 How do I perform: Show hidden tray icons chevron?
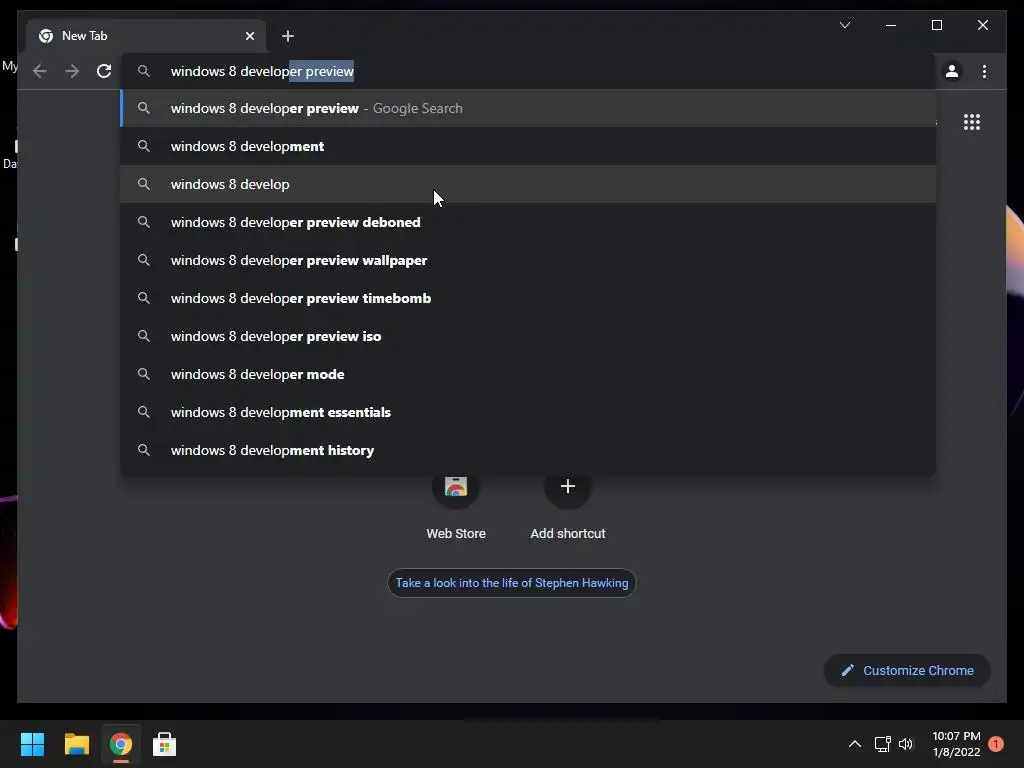pos(855,744)
